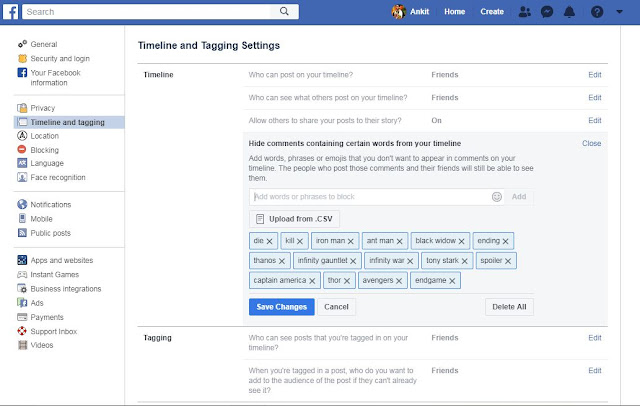Image resolution: width=640 pixels, height=406 pixels.
Task: Open the account dropdown arrow
Action: coord(619,12)
